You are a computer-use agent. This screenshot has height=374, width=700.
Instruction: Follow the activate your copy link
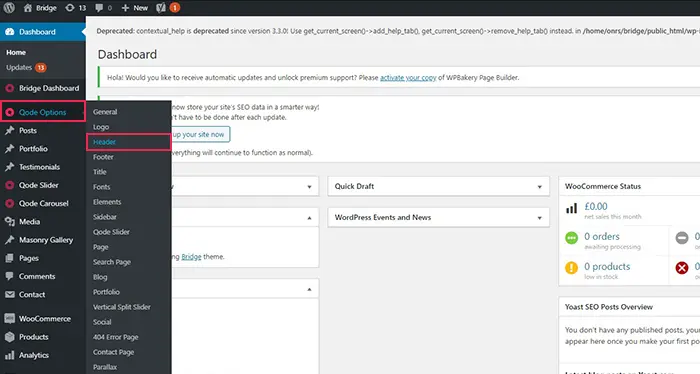pyautogui.click(x=408, y=78)
